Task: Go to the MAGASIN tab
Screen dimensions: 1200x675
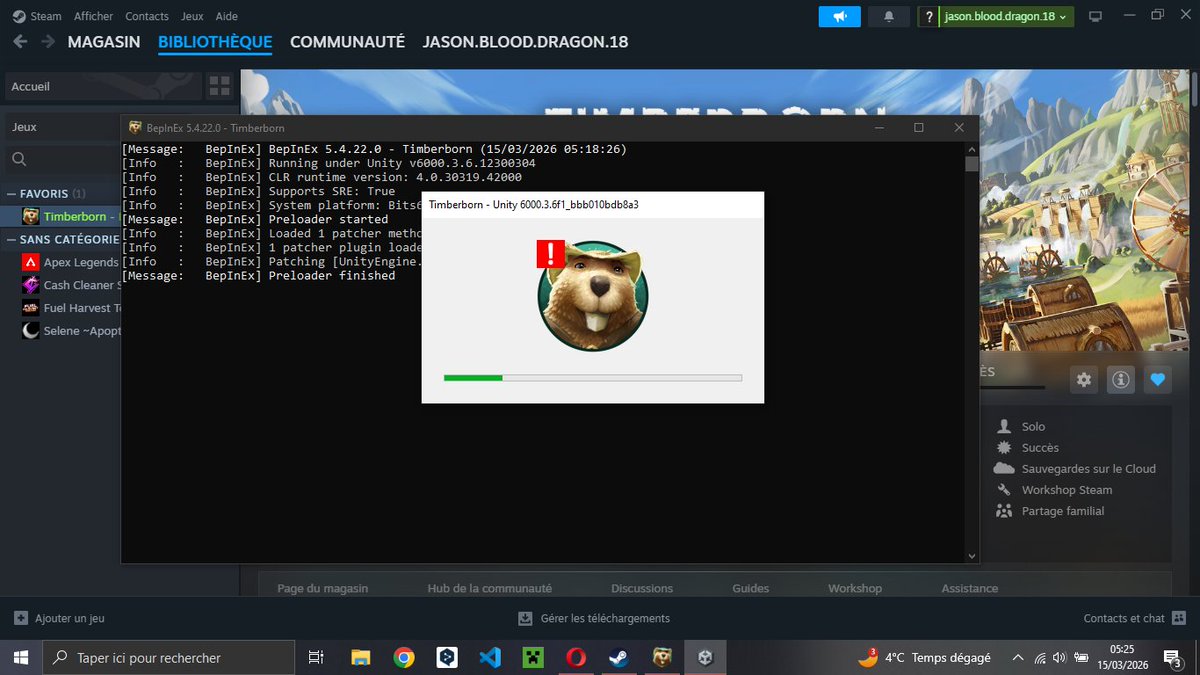Action: pyautogui.click(x=104, y=42)
